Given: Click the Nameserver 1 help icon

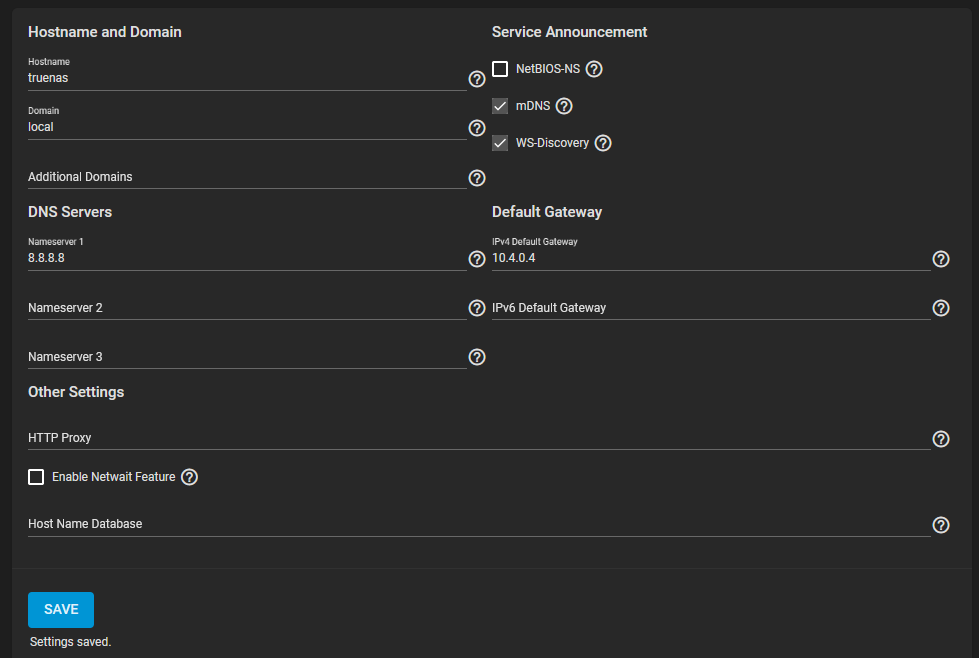Looking at the screenshot, I should [477, 259].
